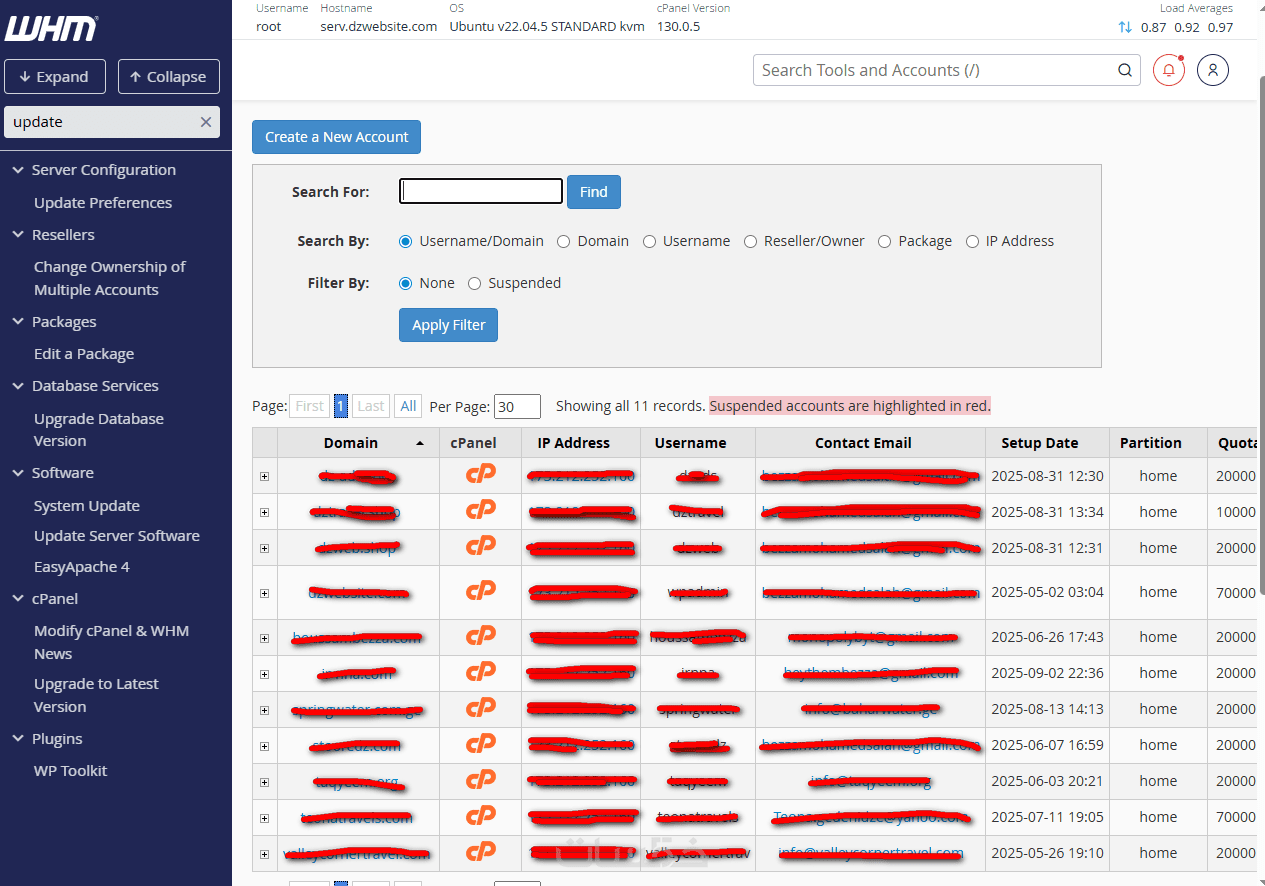1265x886 pixels.
Task: Open Update Server Software
Action: [117, 536]
